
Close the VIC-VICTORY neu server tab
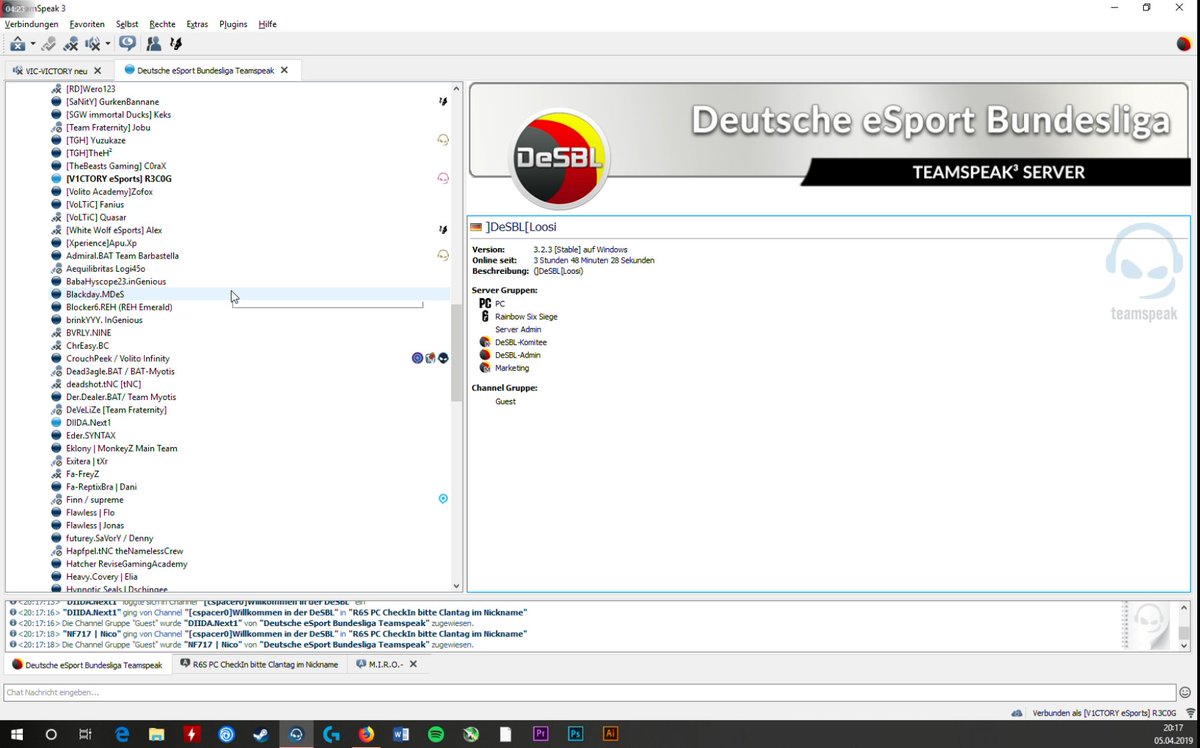pos(97,71)
